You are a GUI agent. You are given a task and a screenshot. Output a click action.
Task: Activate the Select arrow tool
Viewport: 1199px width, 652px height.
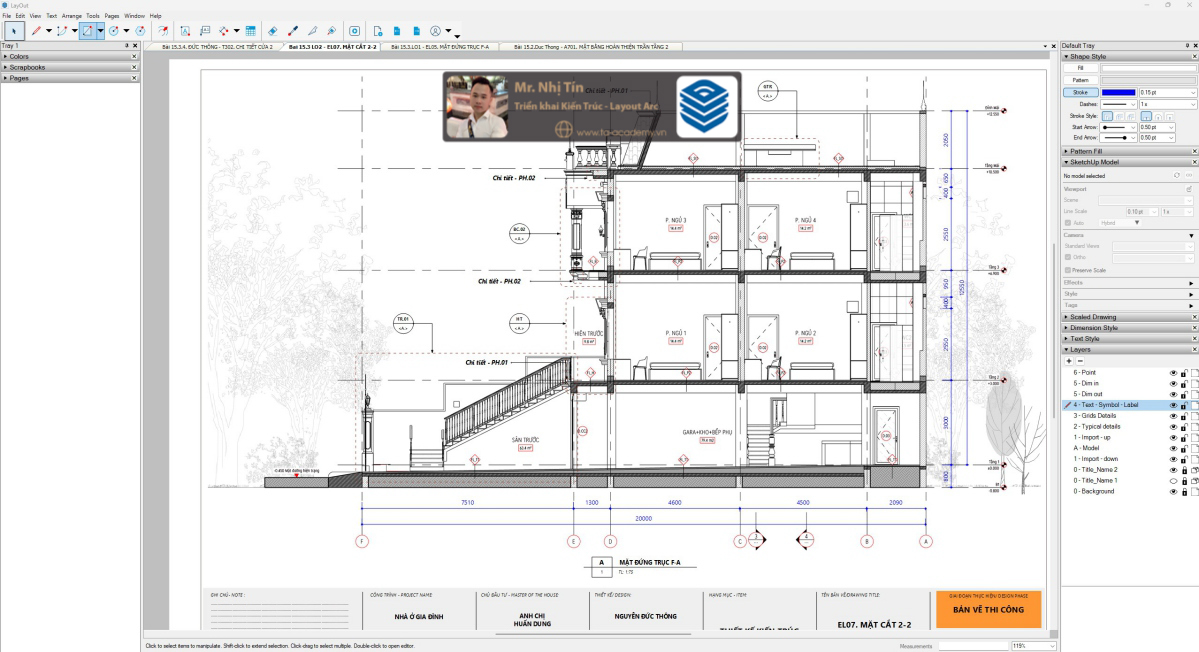14,31
